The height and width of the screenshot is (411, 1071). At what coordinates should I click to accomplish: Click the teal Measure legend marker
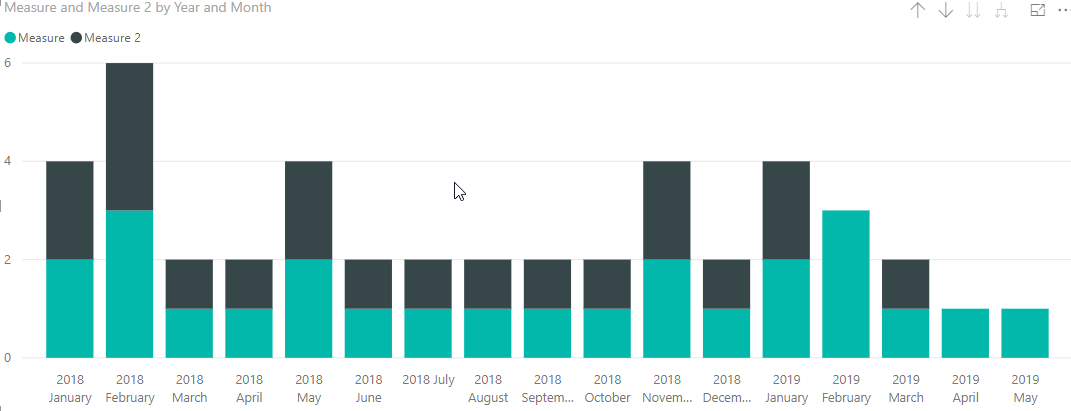pos(10,38)
